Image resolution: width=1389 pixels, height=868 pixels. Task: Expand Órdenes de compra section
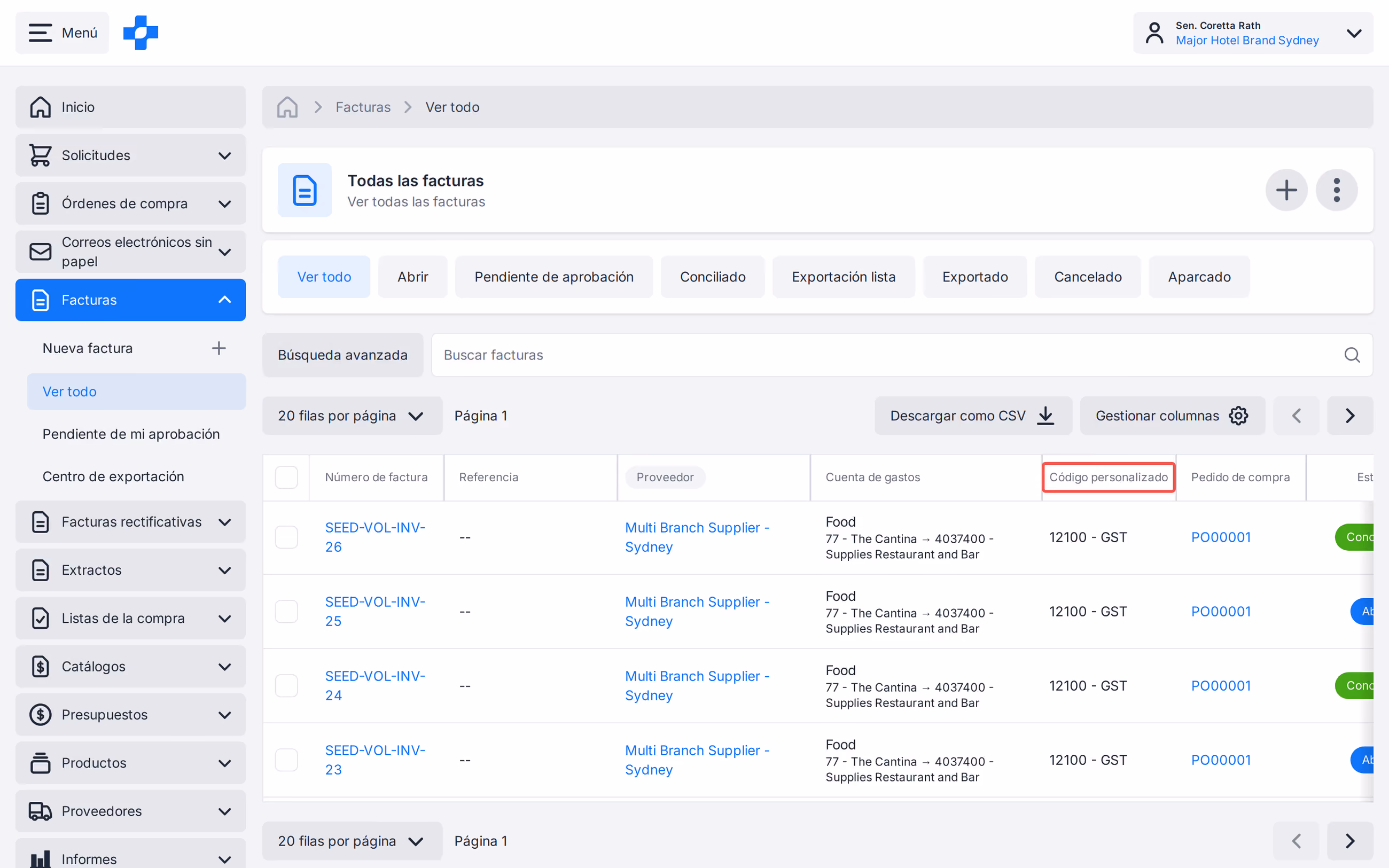(x=130, y=204)
